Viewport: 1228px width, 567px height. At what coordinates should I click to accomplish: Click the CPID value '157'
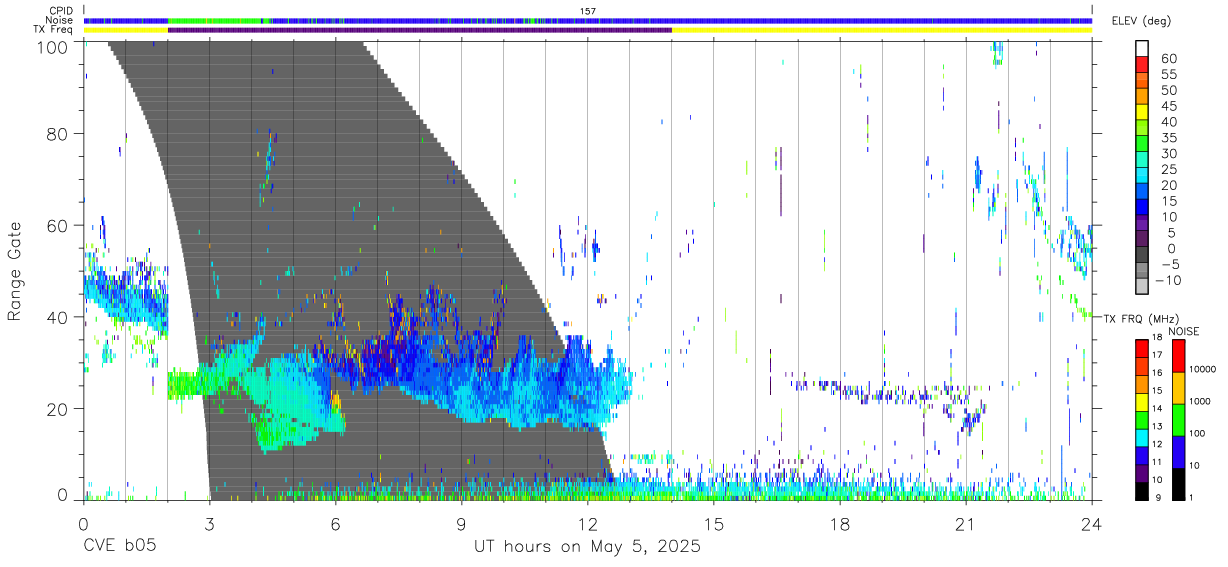(588, 11)
